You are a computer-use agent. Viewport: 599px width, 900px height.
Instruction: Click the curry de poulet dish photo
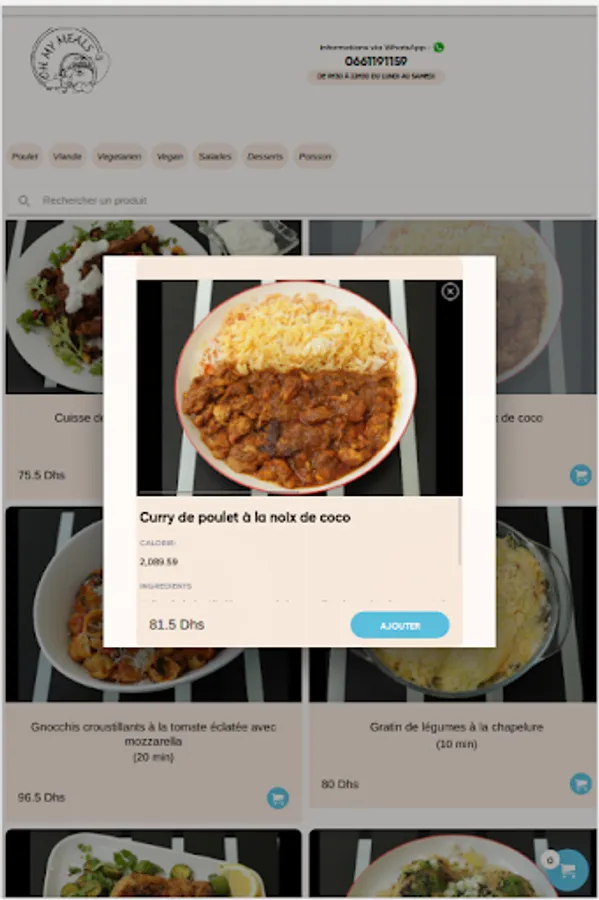point(300,387)
